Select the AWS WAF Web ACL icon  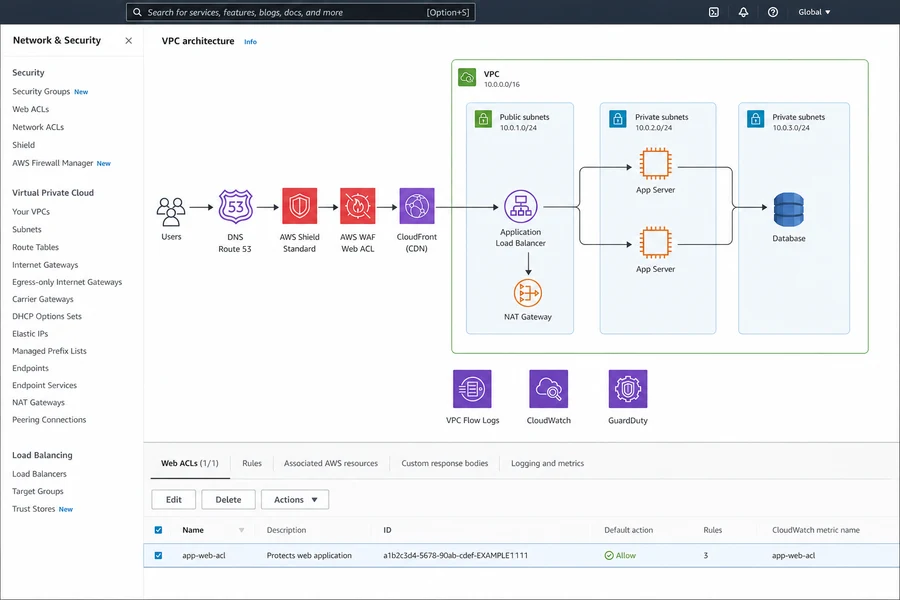(358, 206)
